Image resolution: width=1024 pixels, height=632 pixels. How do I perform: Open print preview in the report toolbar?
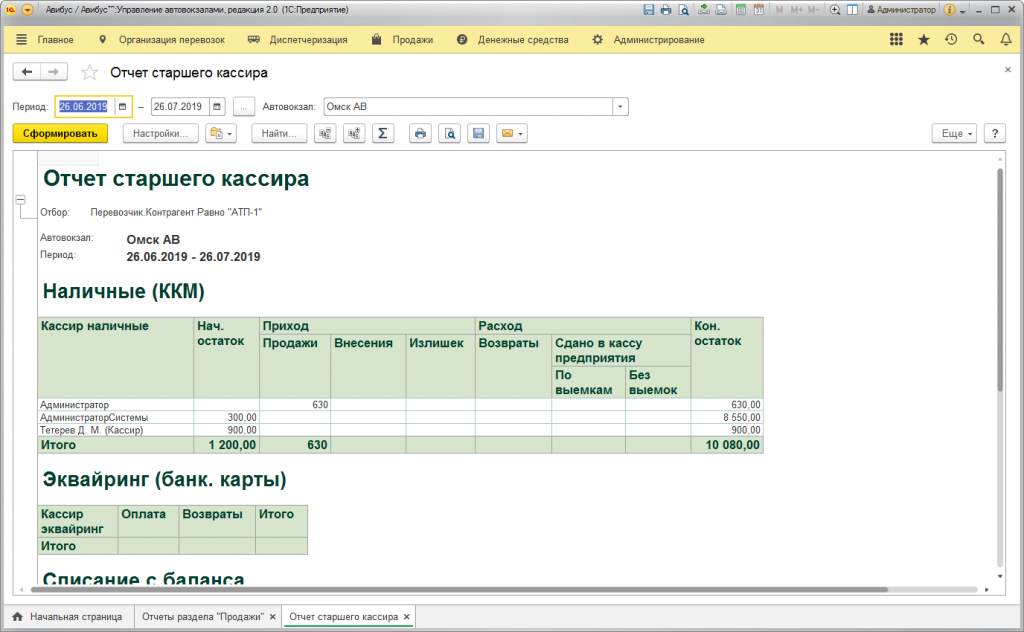(x=450, y=133)
